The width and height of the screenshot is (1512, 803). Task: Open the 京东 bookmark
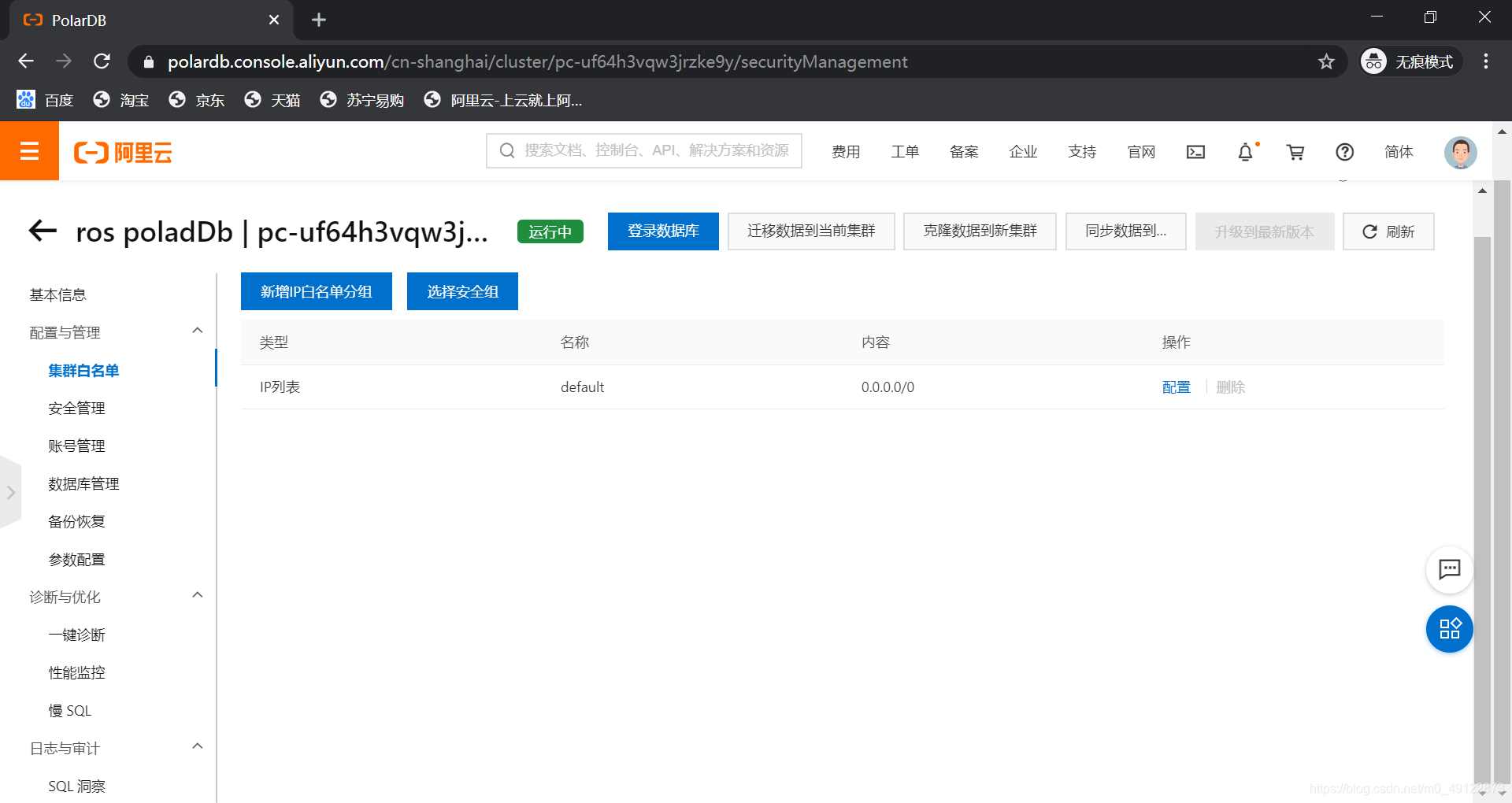click(x=196, y=100)
